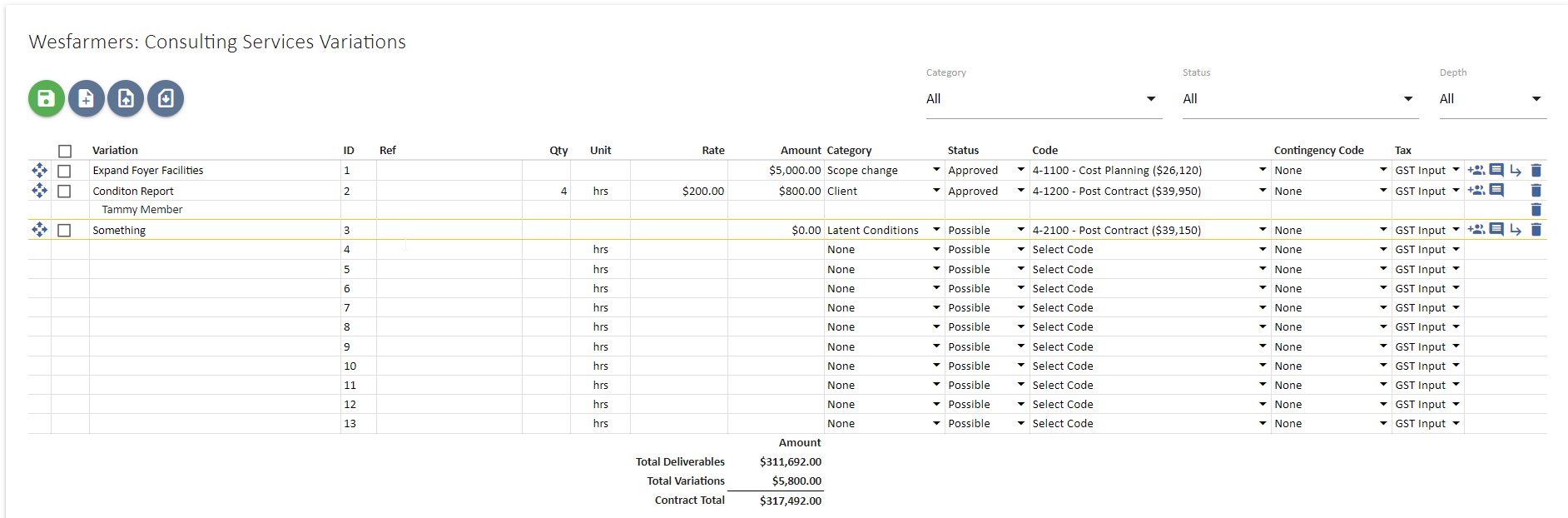Delete the Something variation row
The width and height of the screenshot is (1568, 518).
coord(1536,230)
